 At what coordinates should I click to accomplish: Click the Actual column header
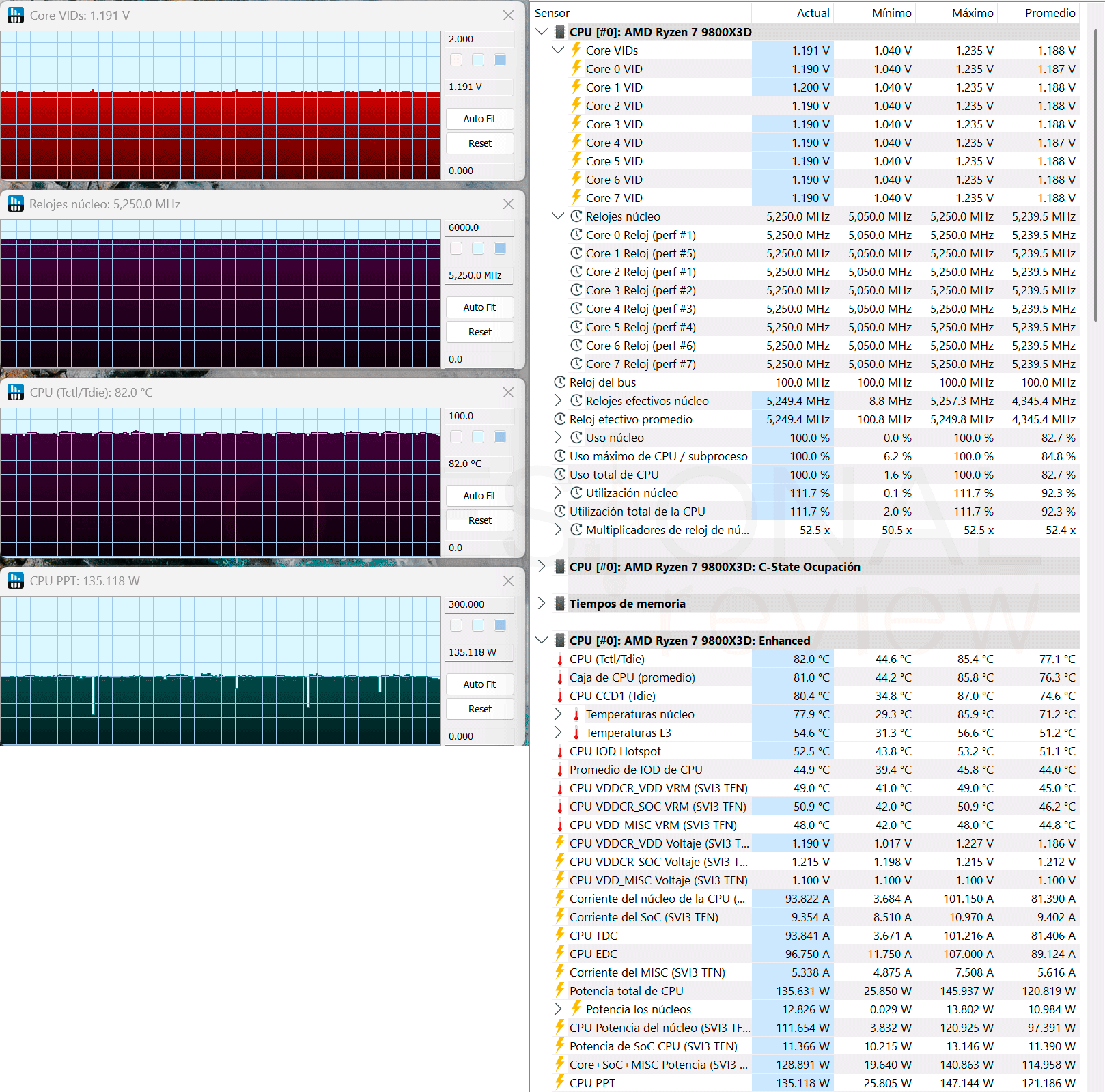coord(792,12)
